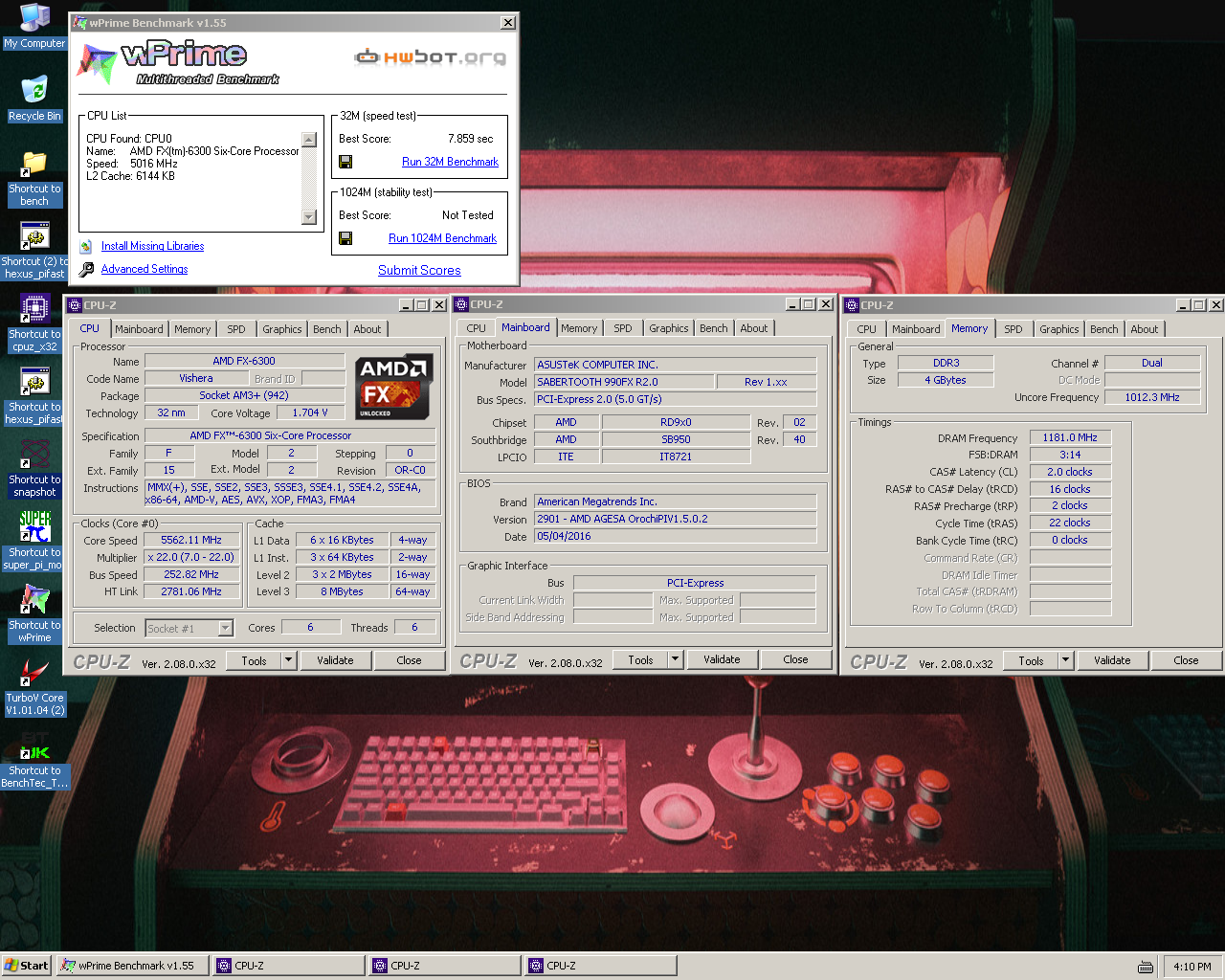Select the Shortcut to hexus_pifast desktop icon
This screenshot has height=980, width=1225.
34,396
